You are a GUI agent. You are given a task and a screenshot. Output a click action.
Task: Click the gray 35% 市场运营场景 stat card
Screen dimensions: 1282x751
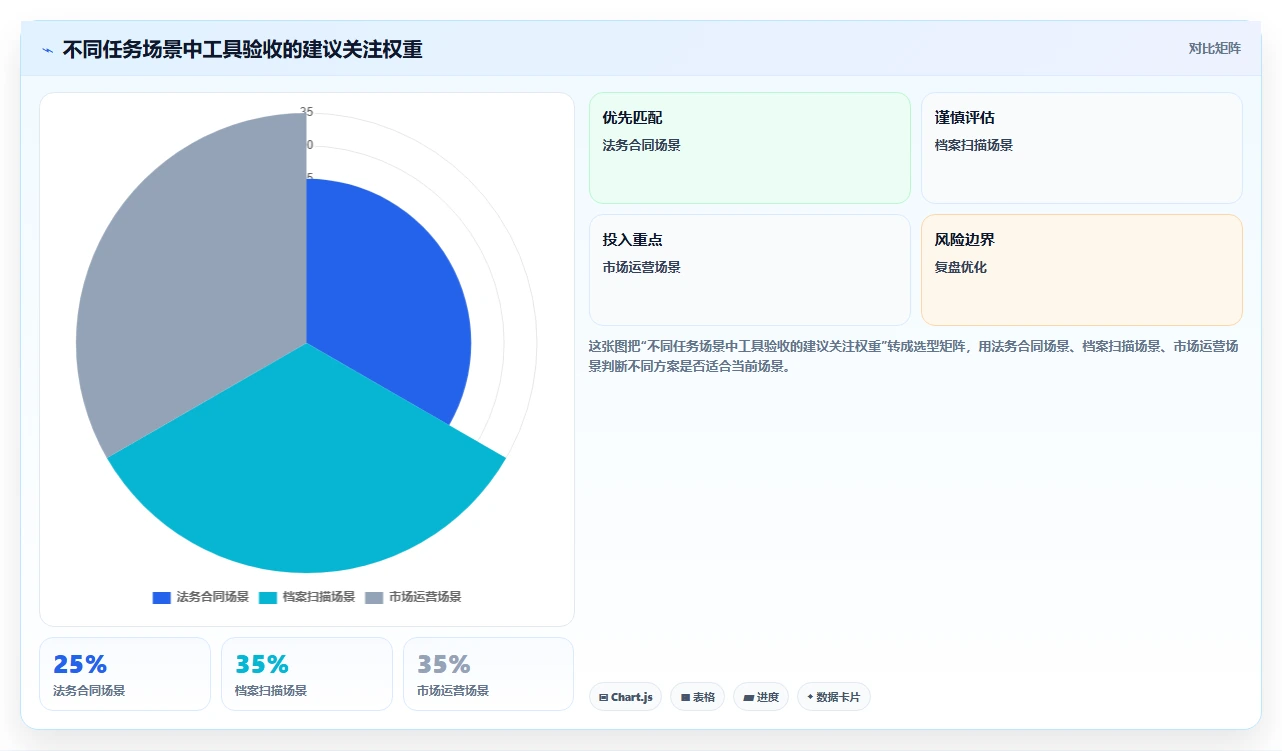pos(489,674)
